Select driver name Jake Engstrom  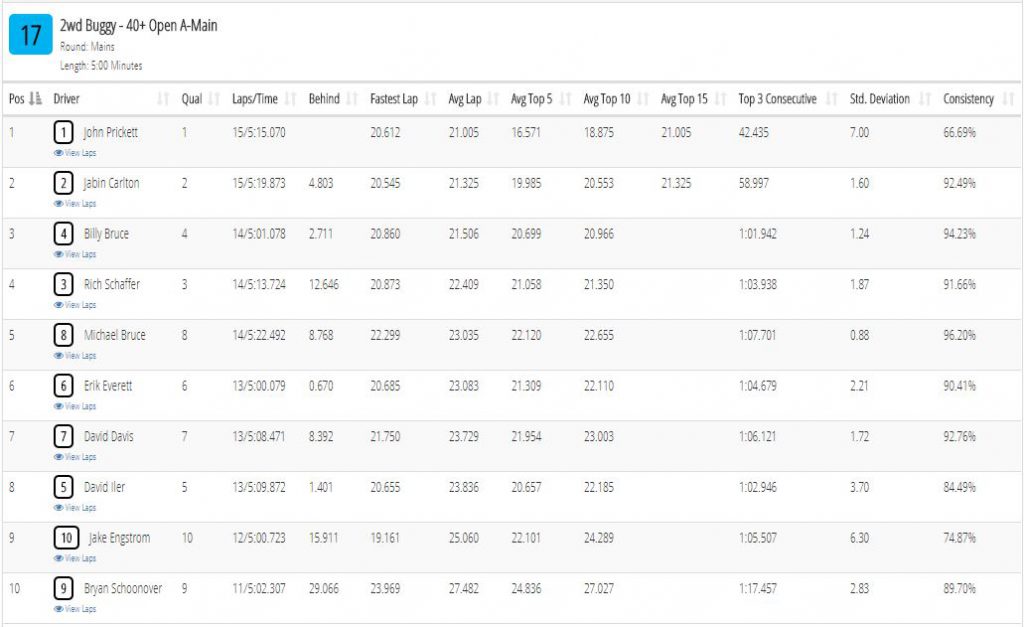[x=120, y=538]
